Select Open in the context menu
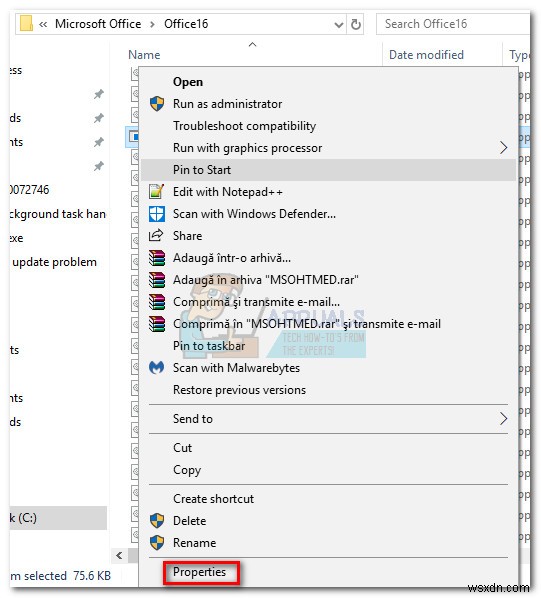This screenshot has height=598, width=541. coord(328,82)
